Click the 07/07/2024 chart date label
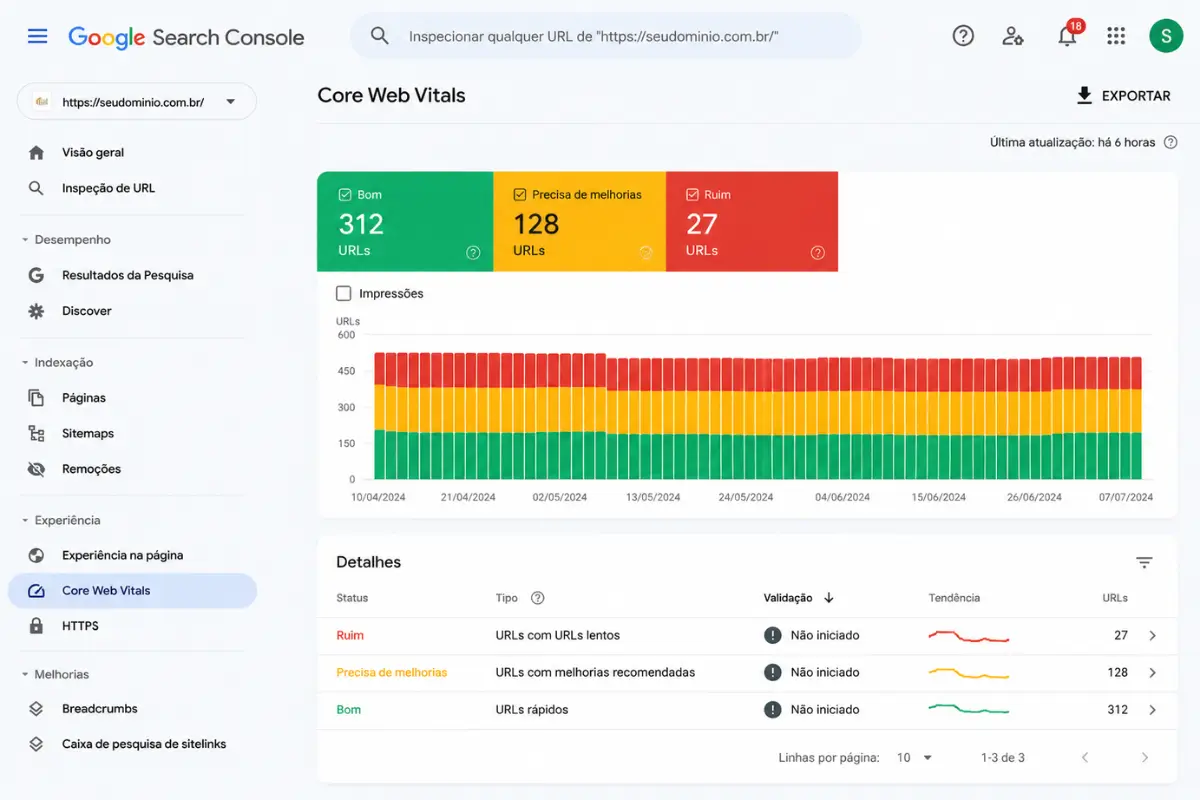 (1128, 497)
